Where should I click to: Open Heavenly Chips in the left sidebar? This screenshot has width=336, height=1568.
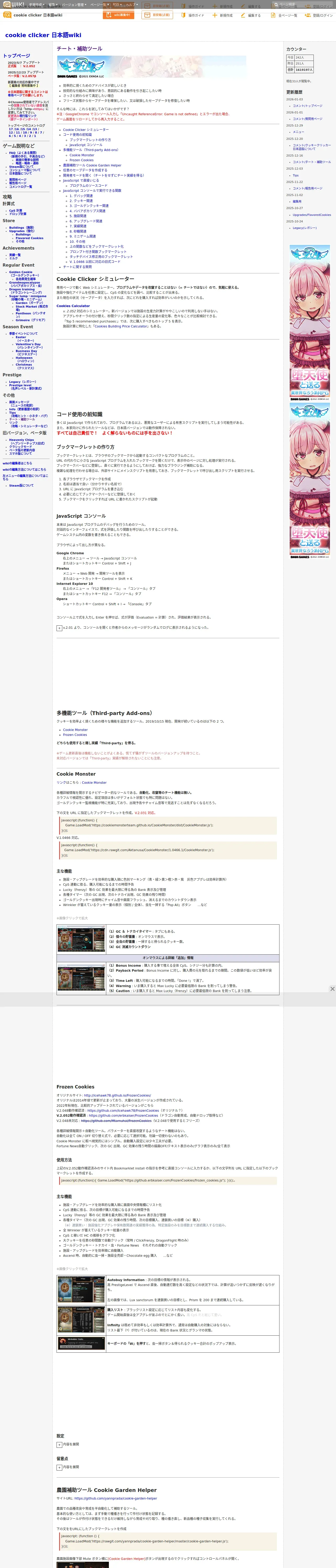[21, 440]
